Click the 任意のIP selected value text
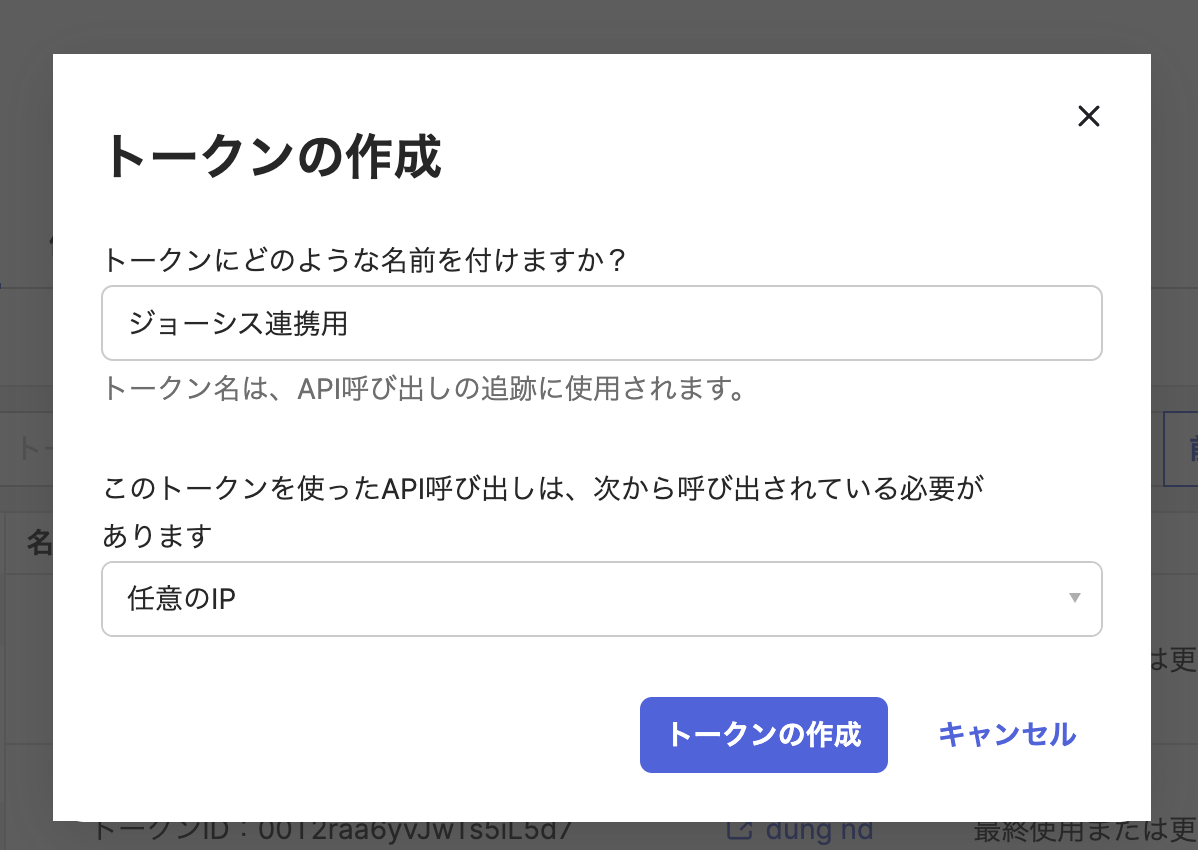 (x=182, y=599)
